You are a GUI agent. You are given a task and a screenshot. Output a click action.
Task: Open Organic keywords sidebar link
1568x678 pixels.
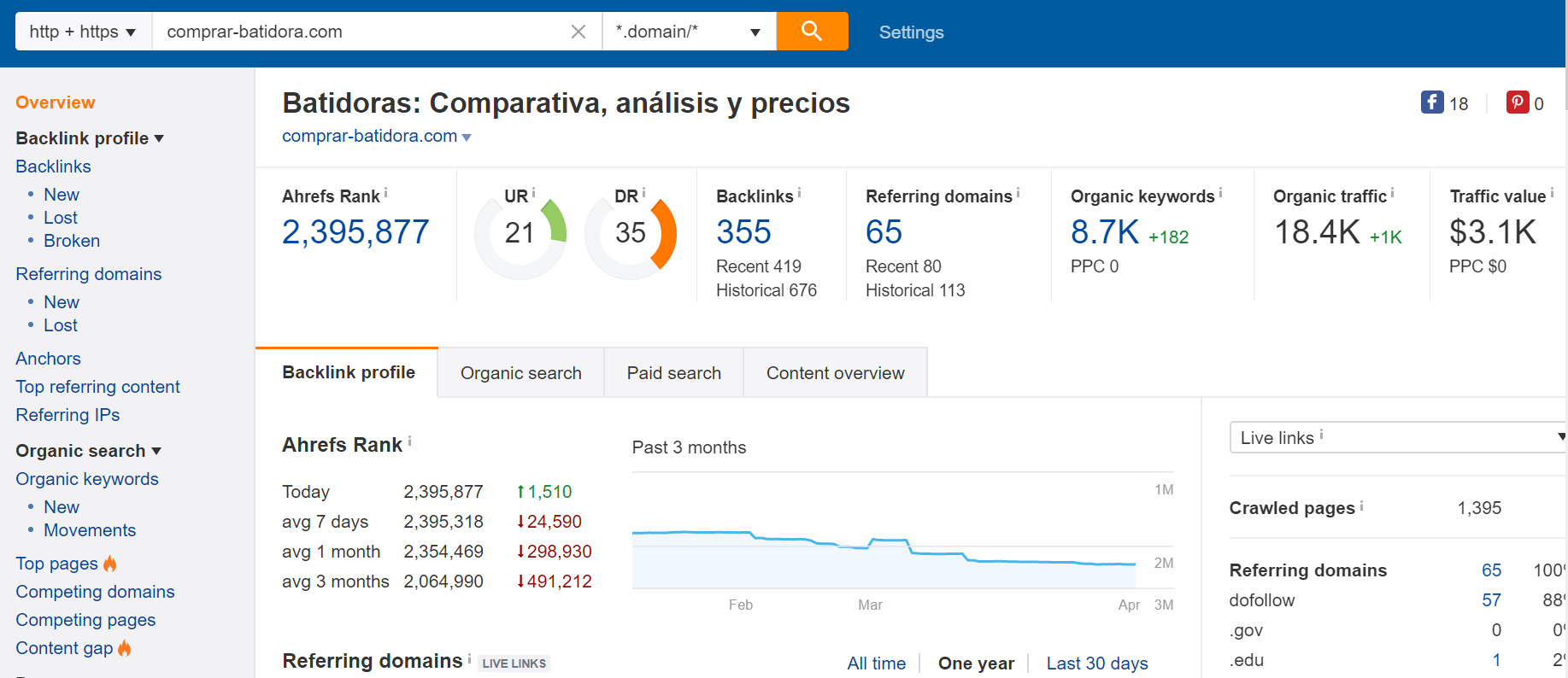[87, 479]
